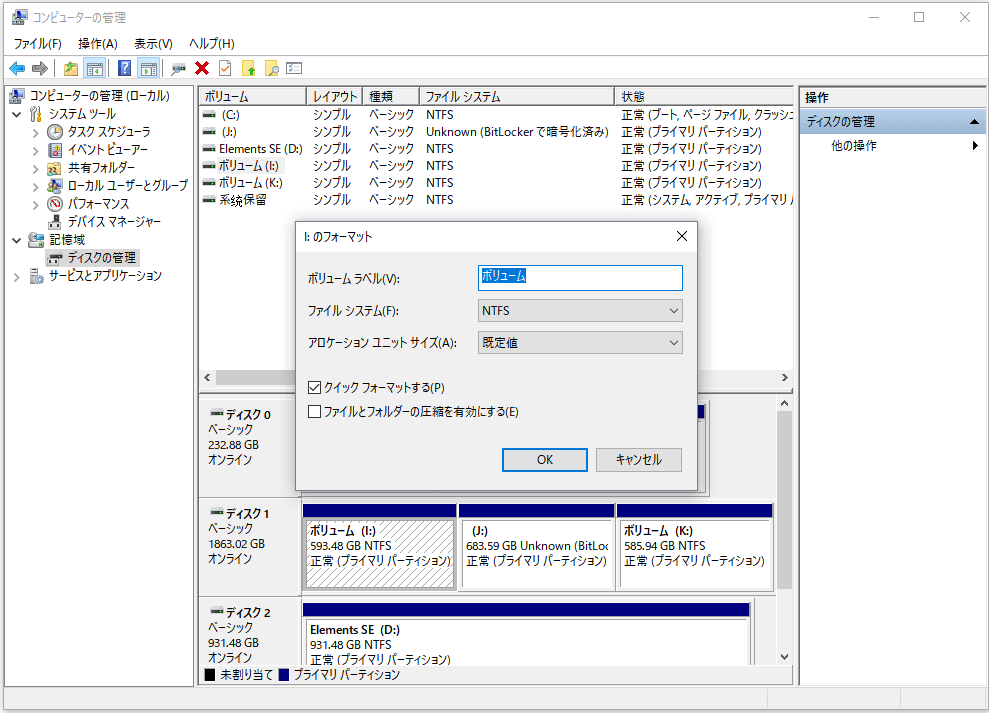Click the volume label text field
This screenshot has height=713, width=989.
pyautogui.click(x=581, y=277)
